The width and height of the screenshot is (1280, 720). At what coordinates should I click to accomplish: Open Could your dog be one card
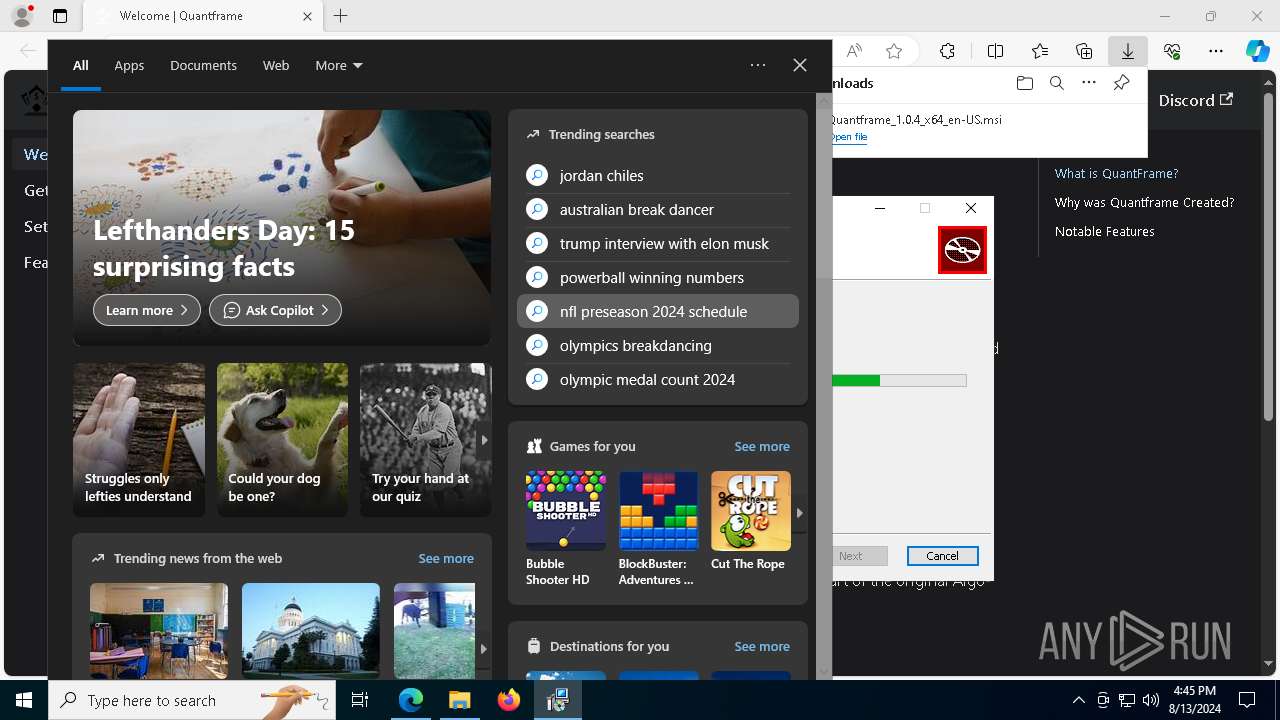click(282, 440)
